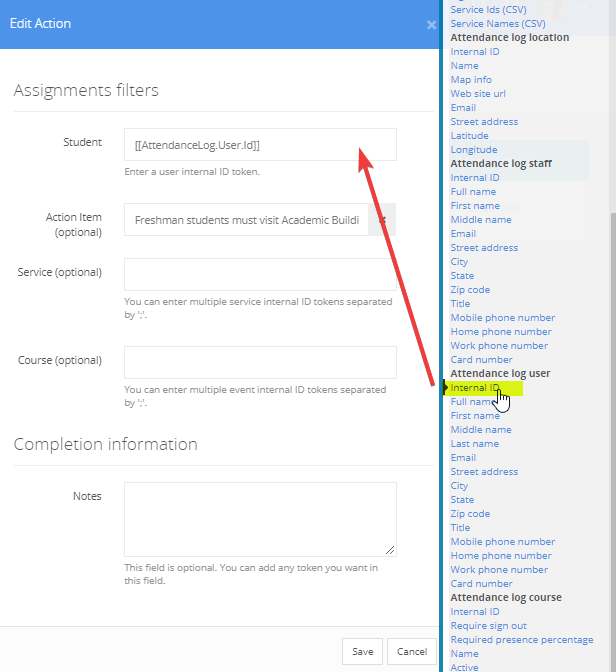Viewport: 616px width, 672px height.
Task: Select Full name under Attendance log staff
Action: [x=473, y=192]
